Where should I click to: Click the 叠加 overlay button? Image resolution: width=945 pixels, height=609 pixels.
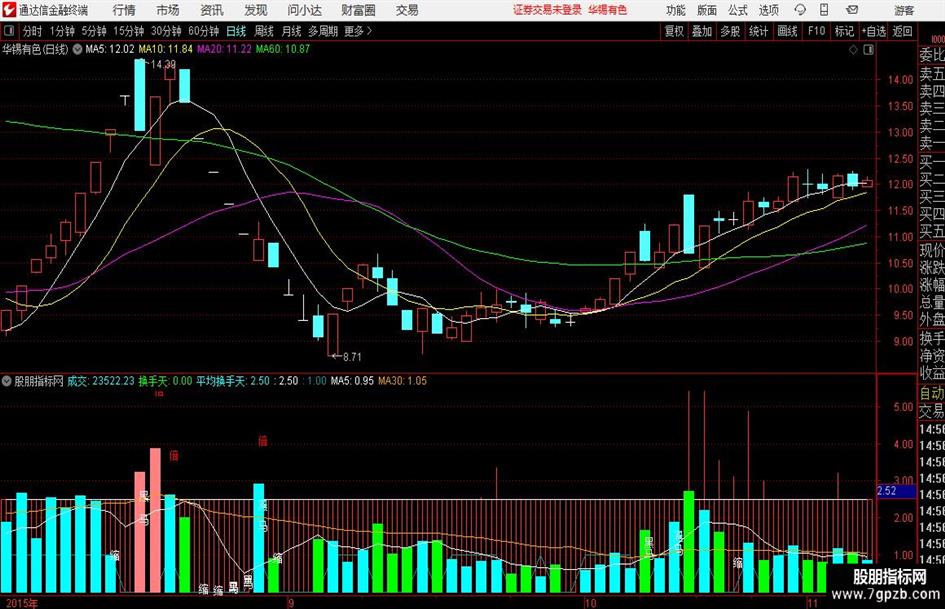[702, 31]
